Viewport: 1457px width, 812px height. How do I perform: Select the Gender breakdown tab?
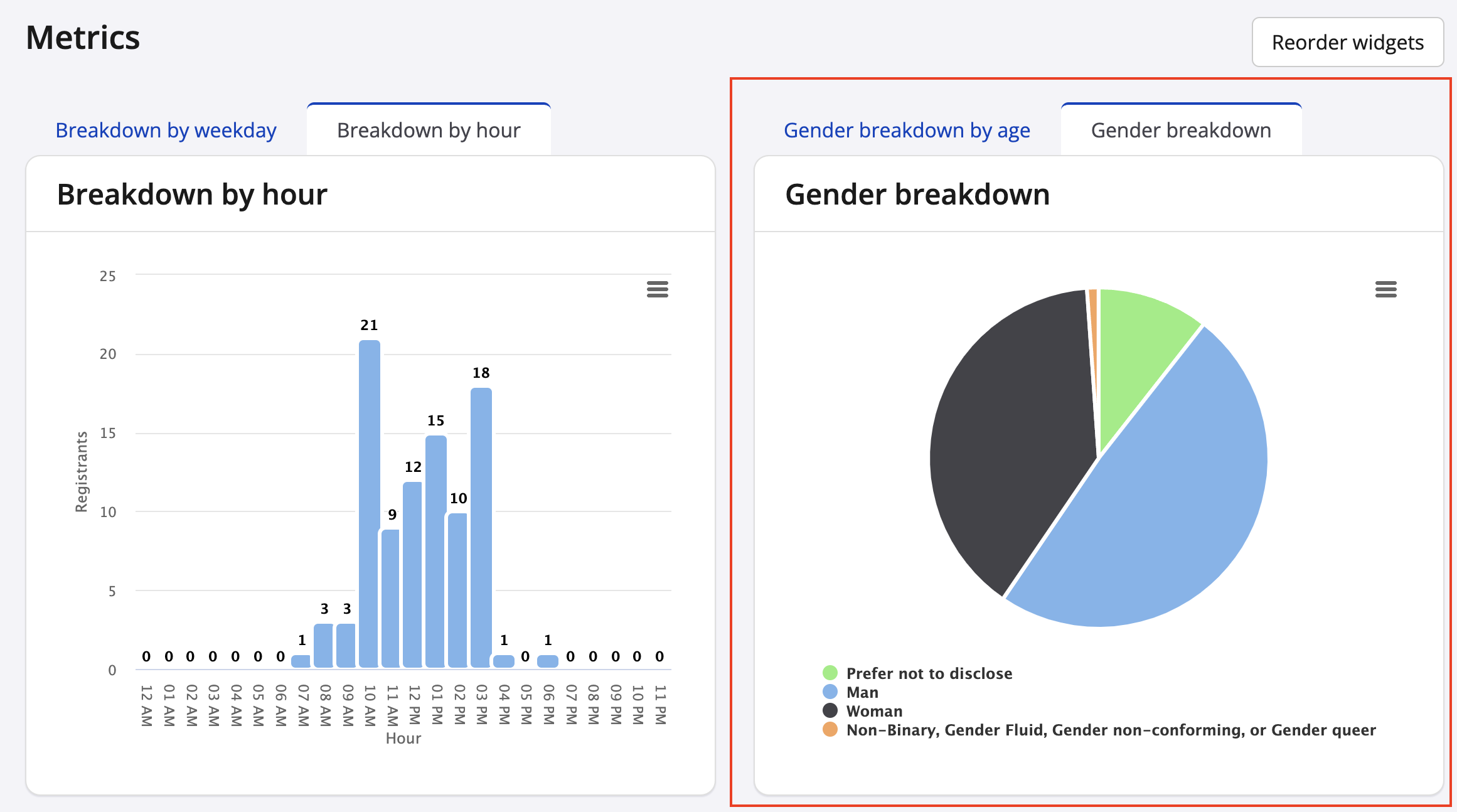[x=1181, y=131]
